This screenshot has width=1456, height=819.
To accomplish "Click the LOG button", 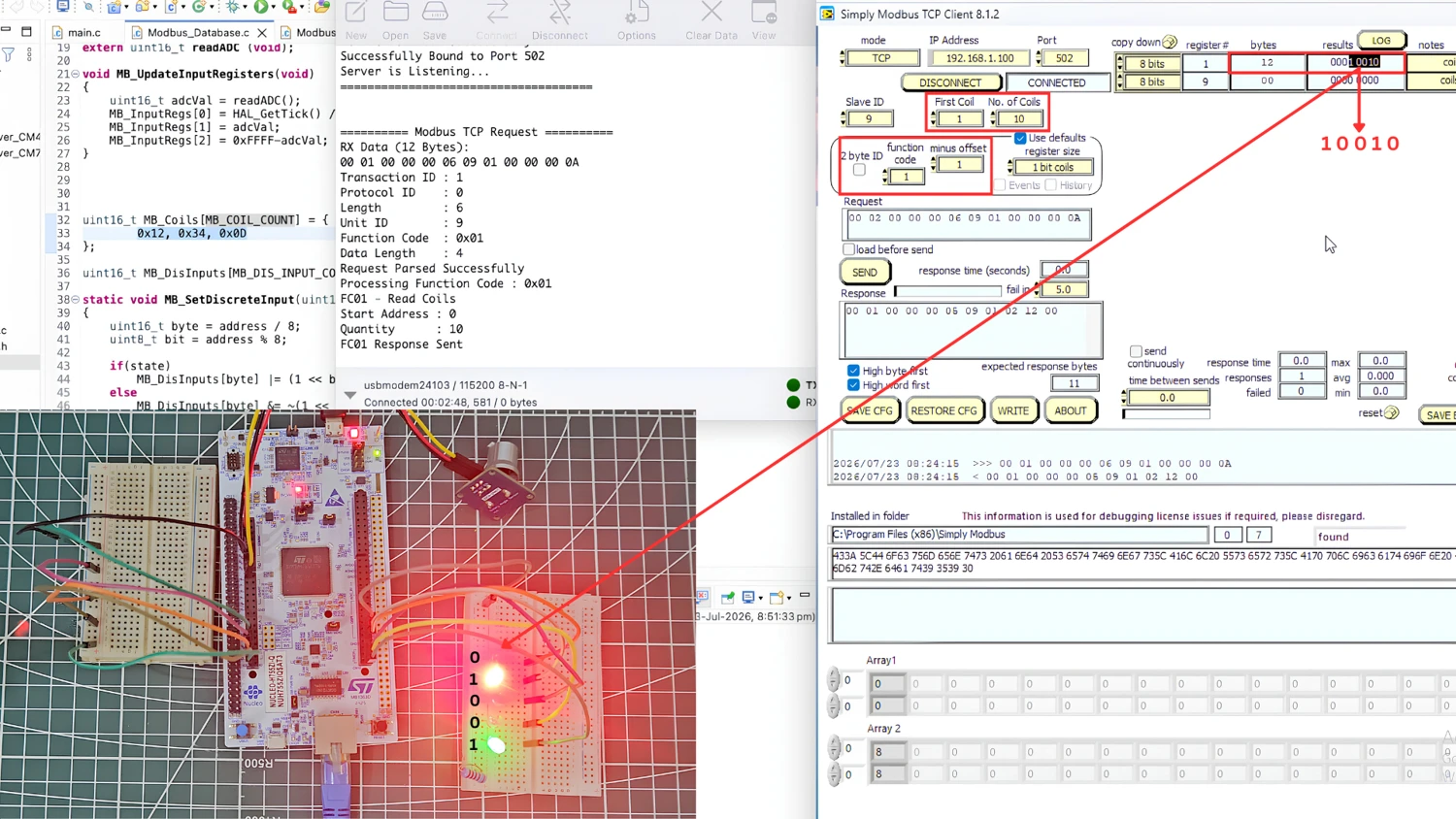I will [x=1381, y=41].
